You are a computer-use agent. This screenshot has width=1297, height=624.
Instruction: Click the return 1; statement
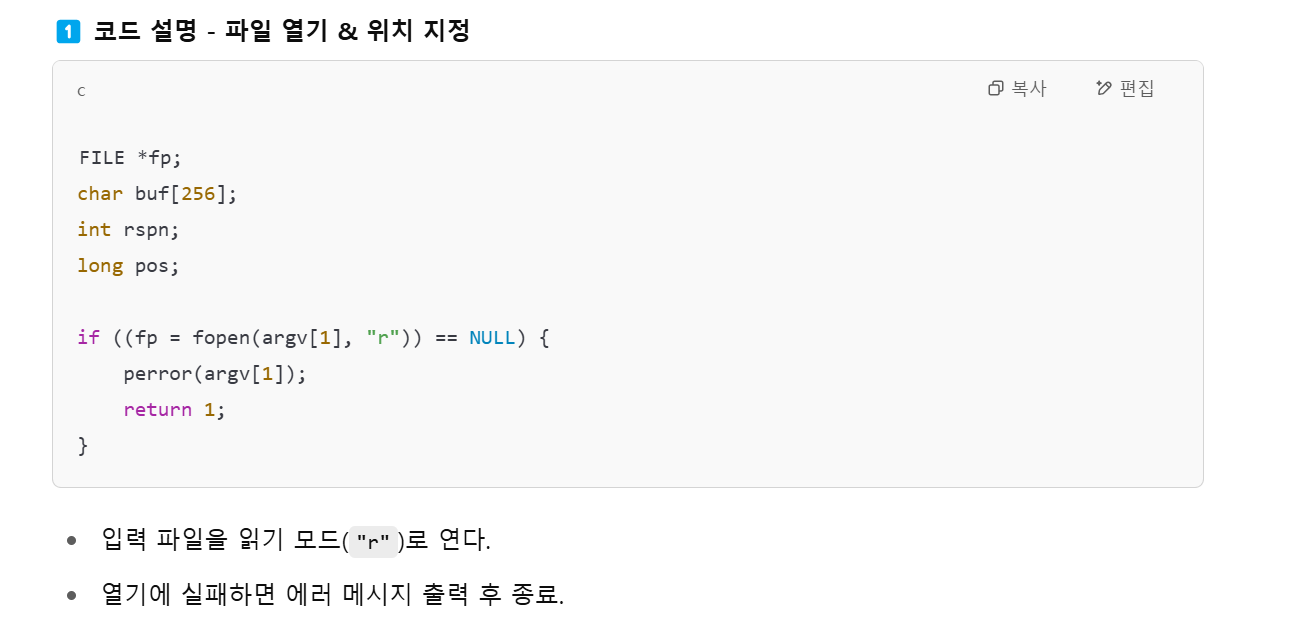pos(175,410)
